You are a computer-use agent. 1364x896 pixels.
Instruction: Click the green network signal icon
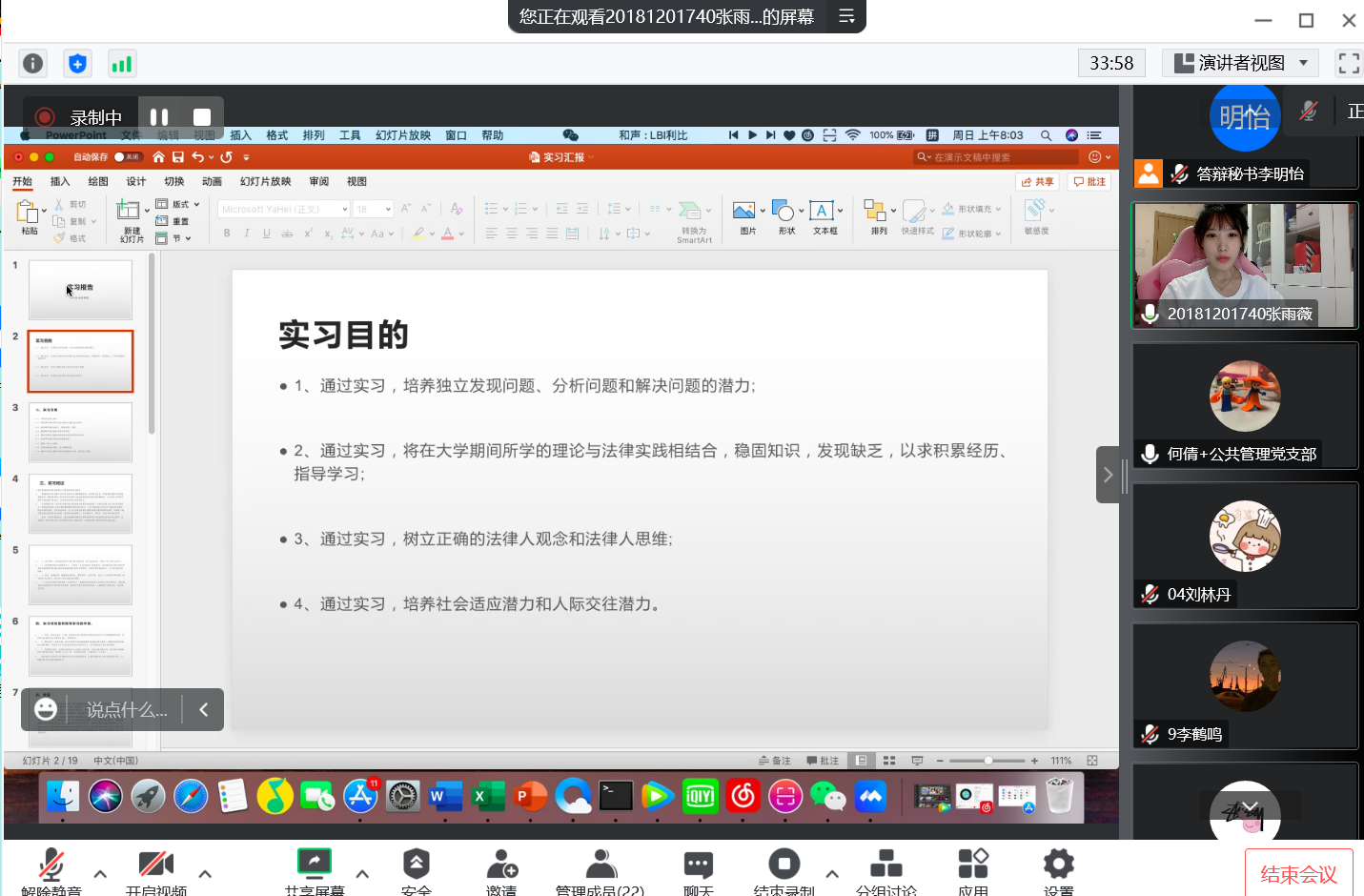coord(121,63)
